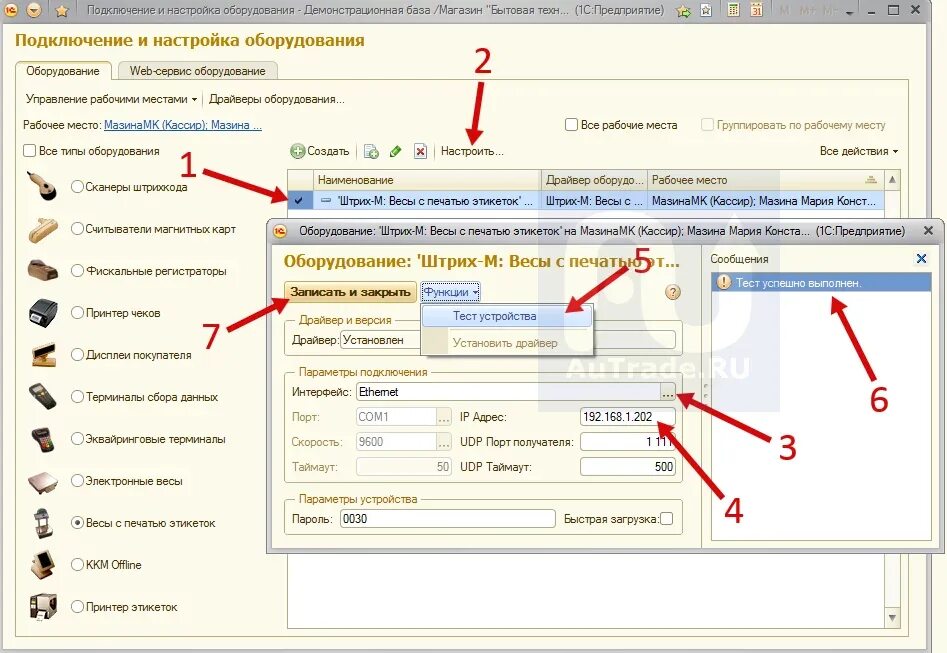947x653 pixels.
Task: Click the data collection terminal icon
Action: tap(43, 396)
